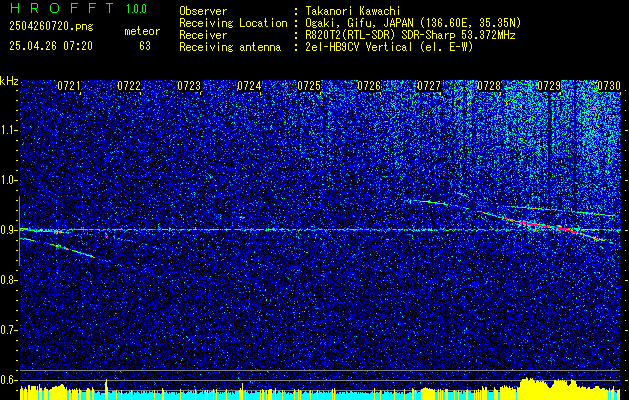629x400 pixels.
Task: Click the HROFFT program title
Action: click(x=63, y=8)
